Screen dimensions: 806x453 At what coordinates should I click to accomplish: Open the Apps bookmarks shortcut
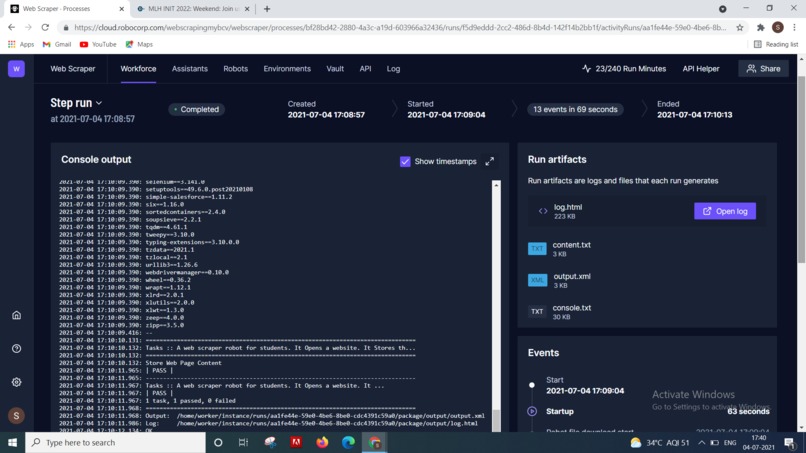21,44
